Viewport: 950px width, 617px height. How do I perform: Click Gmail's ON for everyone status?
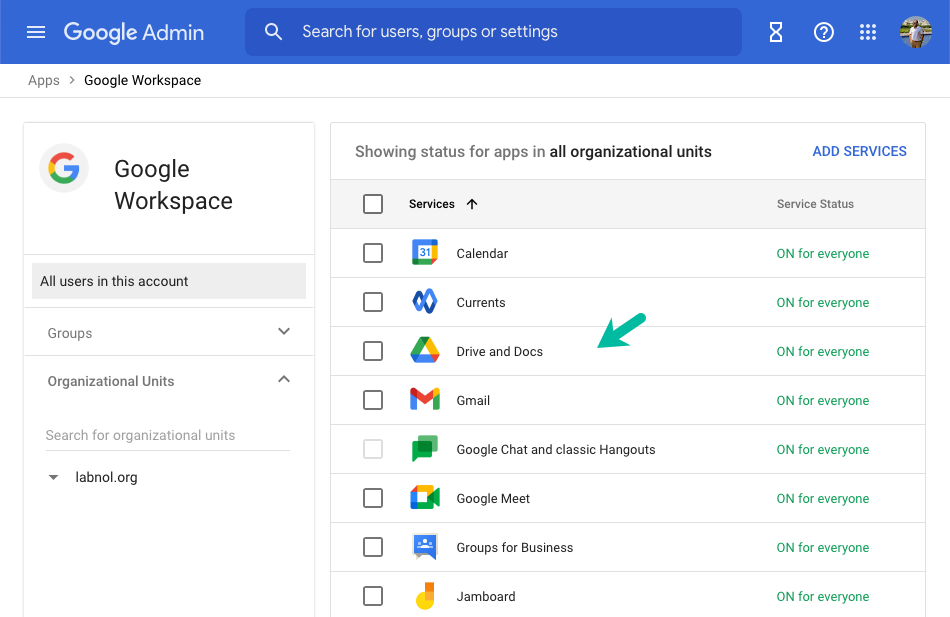click(x=823, y=401)
